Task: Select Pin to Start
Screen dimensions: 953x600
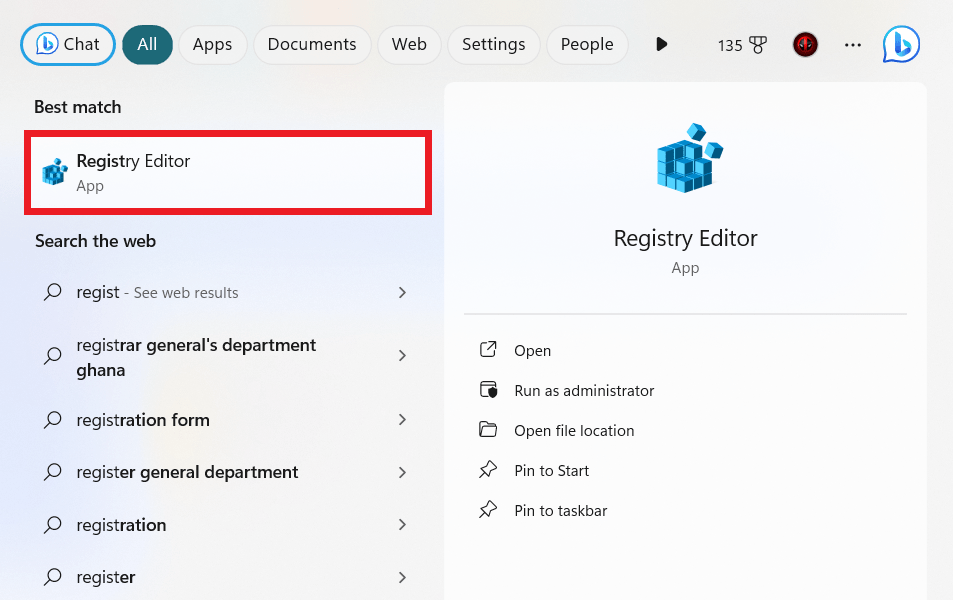Action: coord(551,471)
